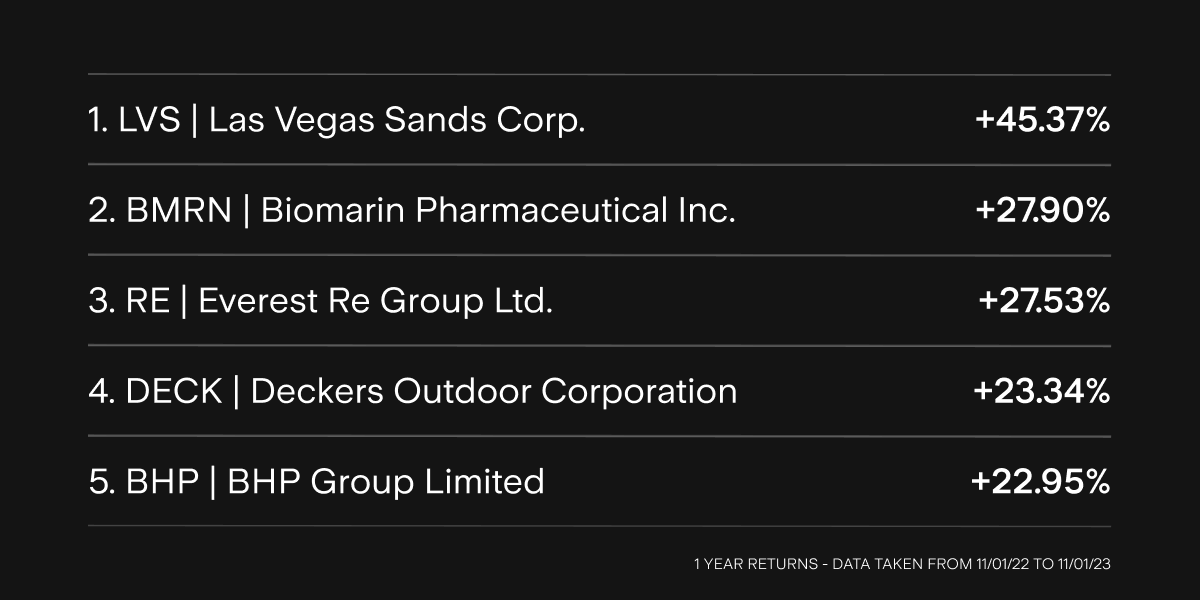This screenshot has width=1200, height=600.
Task: Click rank number 5 in the list
Action: click(98, 481)
